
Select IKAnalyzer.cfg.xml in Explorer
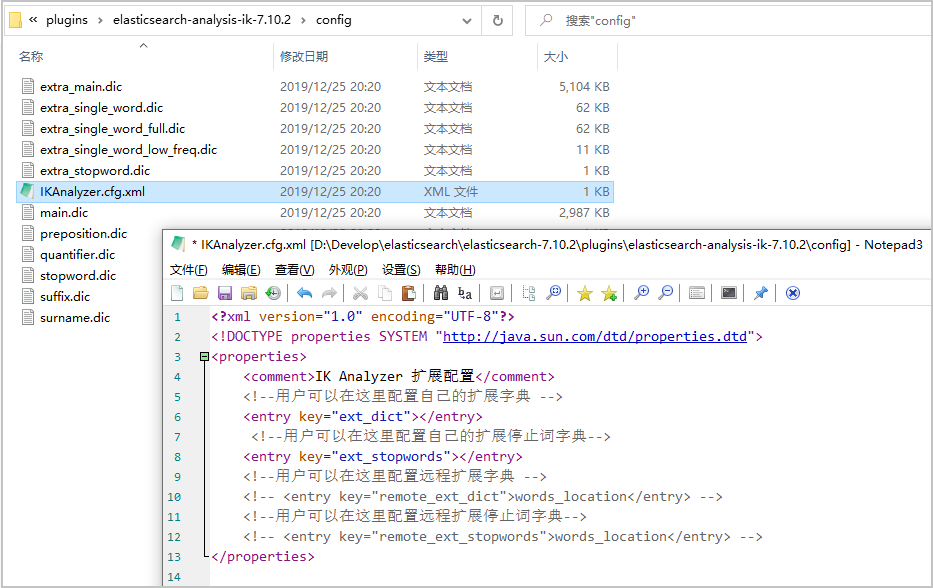coord(315,192)
